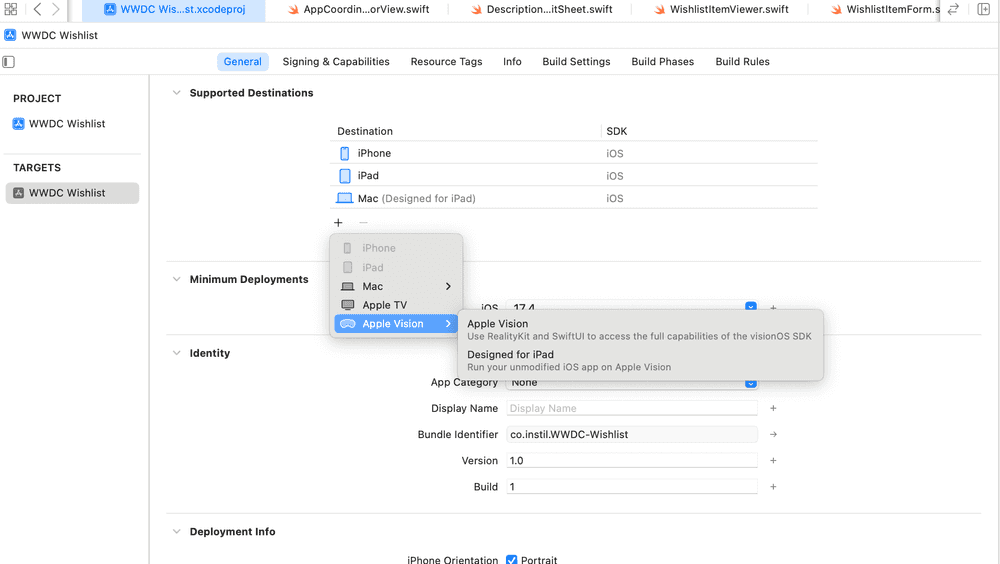Viewport: 1000px width, 564px height.
Task: Click plus next to Version field
Action: [x=773, y=461]
